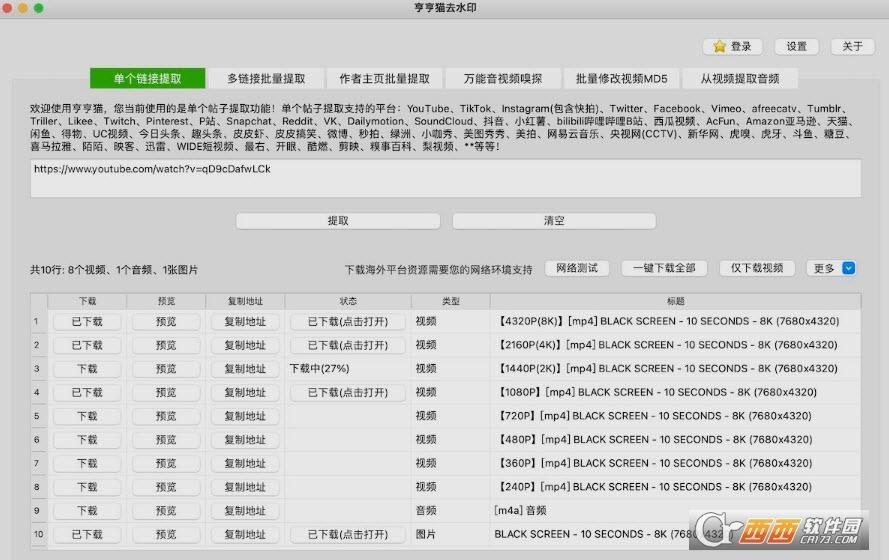
Task: Open downloaded 1080P file status button
Action: point(348,393)
